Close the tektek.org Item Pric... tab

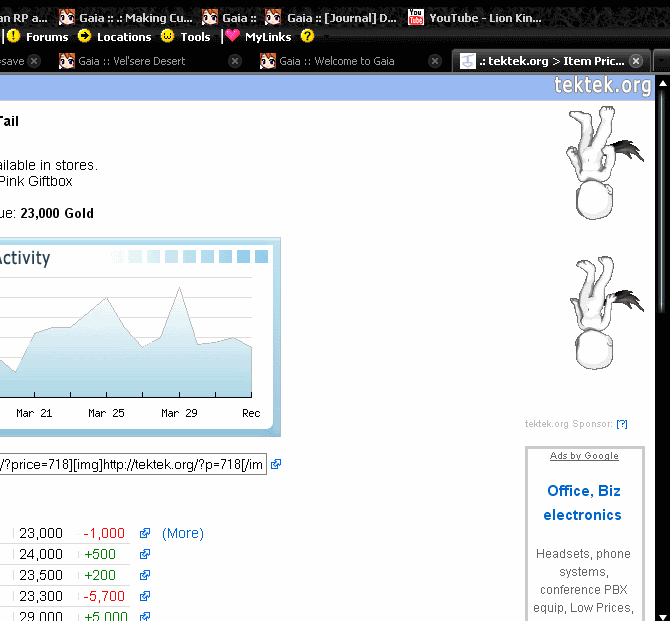tap(636, 61)
